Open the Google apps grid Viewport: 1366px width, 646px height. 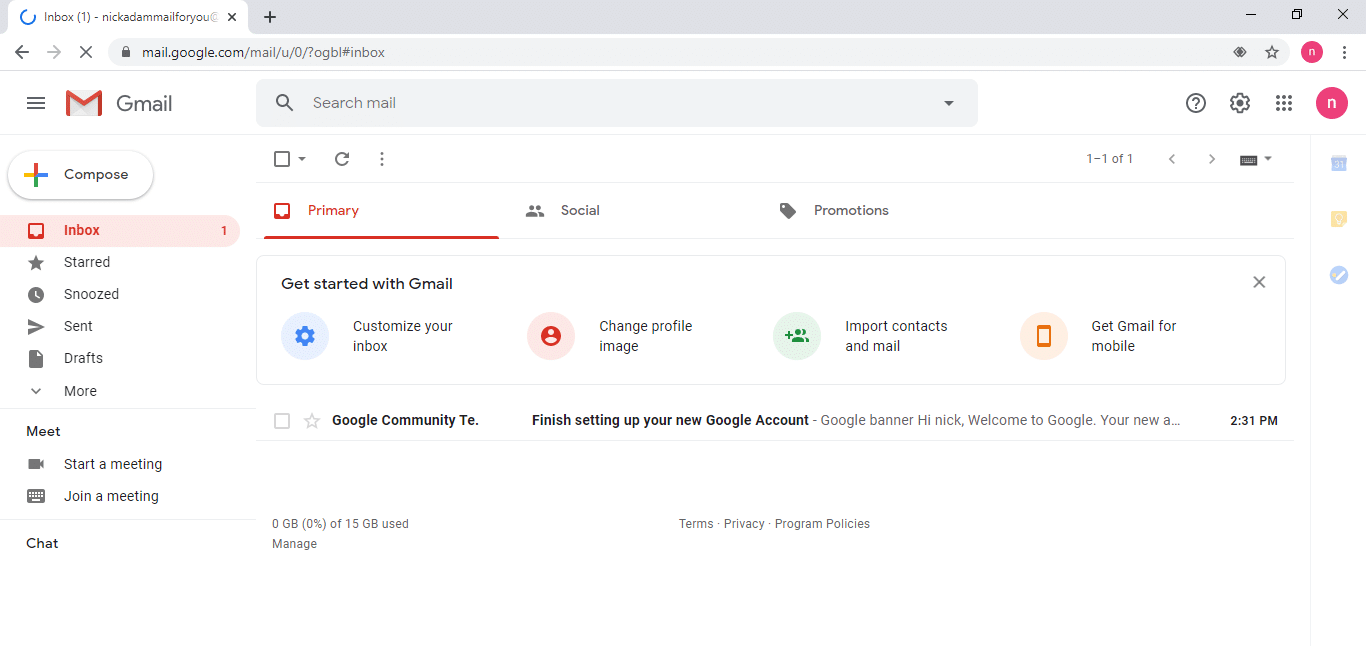coord(1284,103)
